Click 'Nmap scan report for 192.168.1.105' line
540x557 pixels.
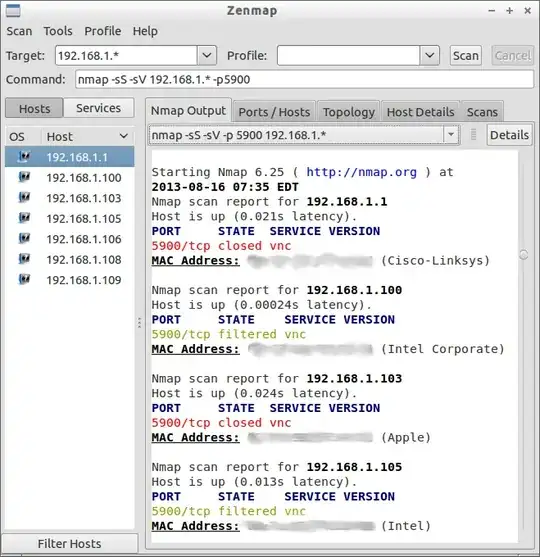(277, 467)
